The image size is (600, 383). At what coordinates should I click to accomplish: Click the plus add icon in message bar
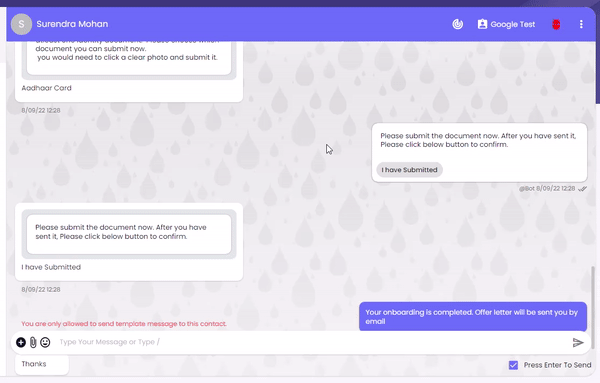point(21,342)
